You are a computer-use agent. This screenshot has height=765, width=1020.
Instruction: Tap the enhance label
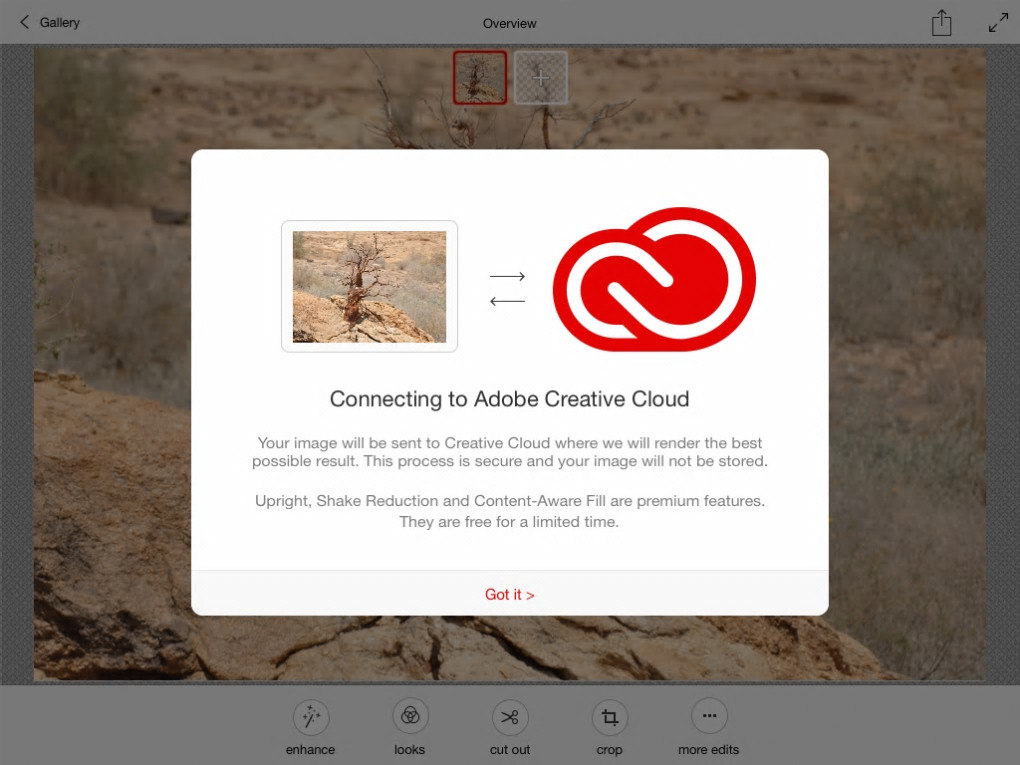point(310,749)
